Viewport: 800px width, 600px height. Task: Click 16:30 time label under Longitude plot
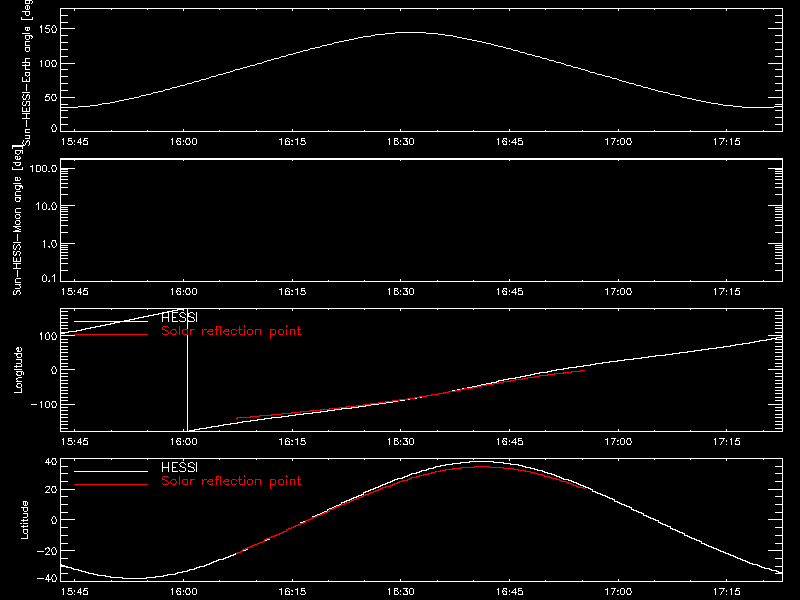point(401,442)
